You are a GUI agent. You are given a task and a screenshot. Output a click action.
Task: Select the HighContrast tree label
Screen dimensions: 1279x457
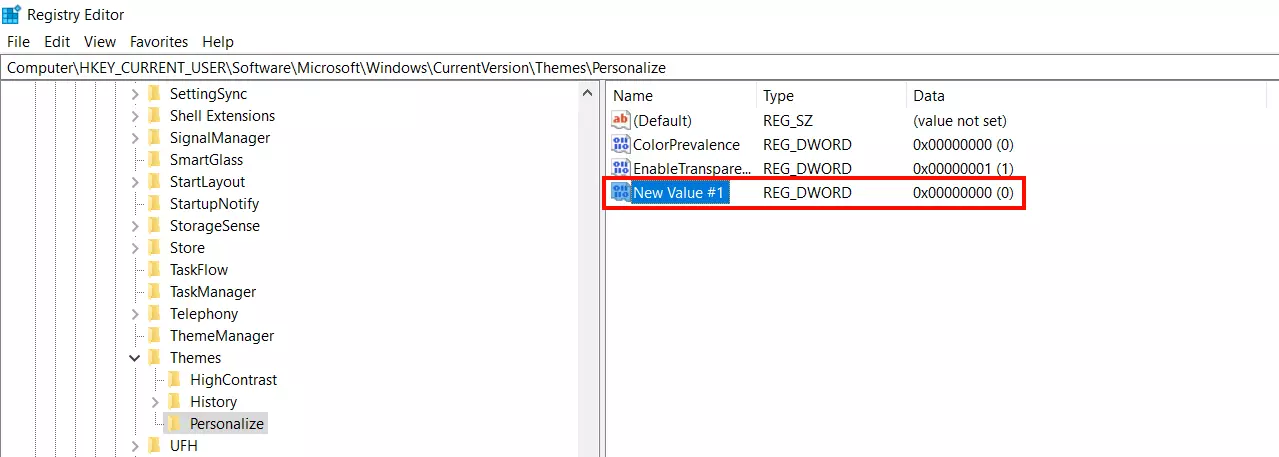point(234,380)
